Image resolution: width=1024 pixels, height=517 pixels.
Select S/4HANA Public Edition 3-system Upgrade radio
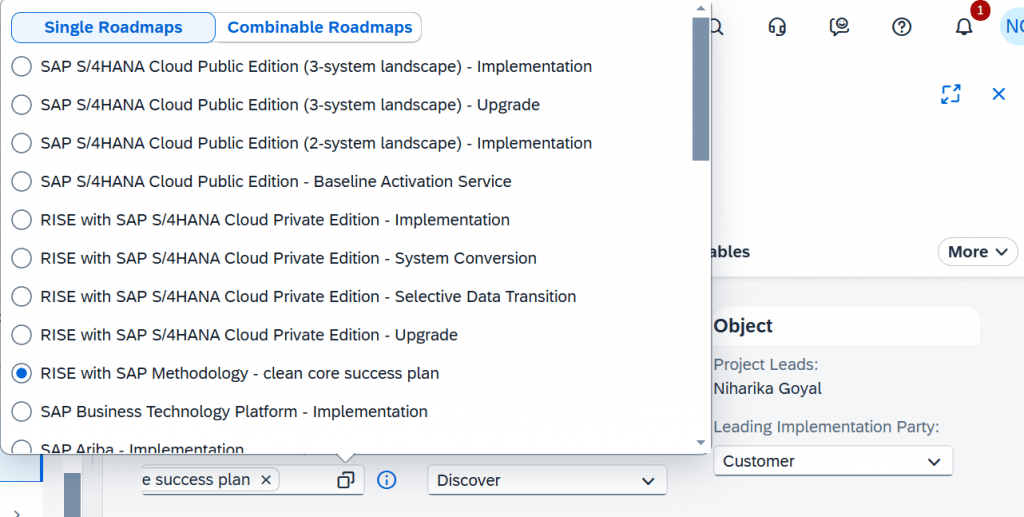[22, 104]
